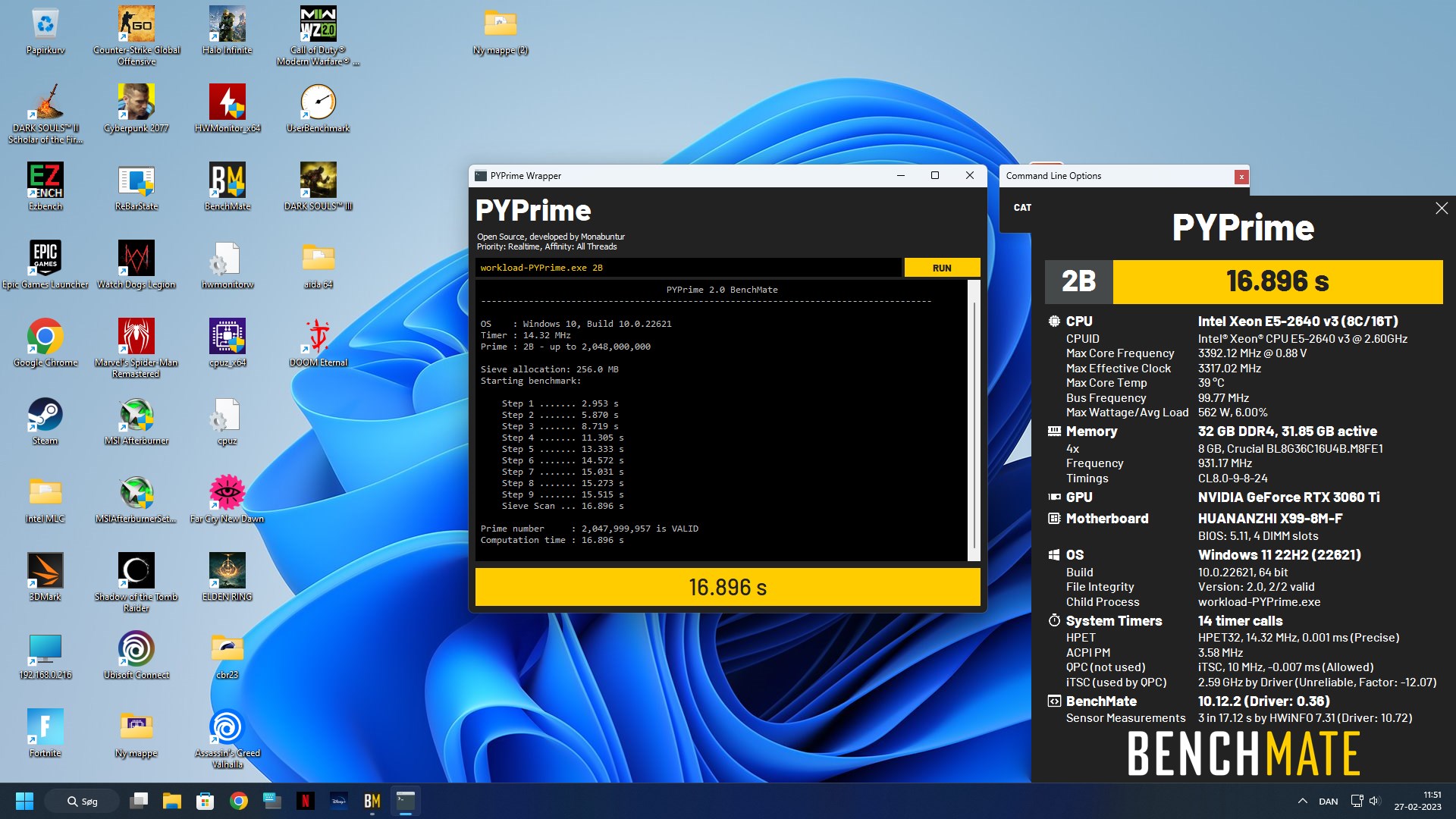Open Task View from the taskbar

139,801
